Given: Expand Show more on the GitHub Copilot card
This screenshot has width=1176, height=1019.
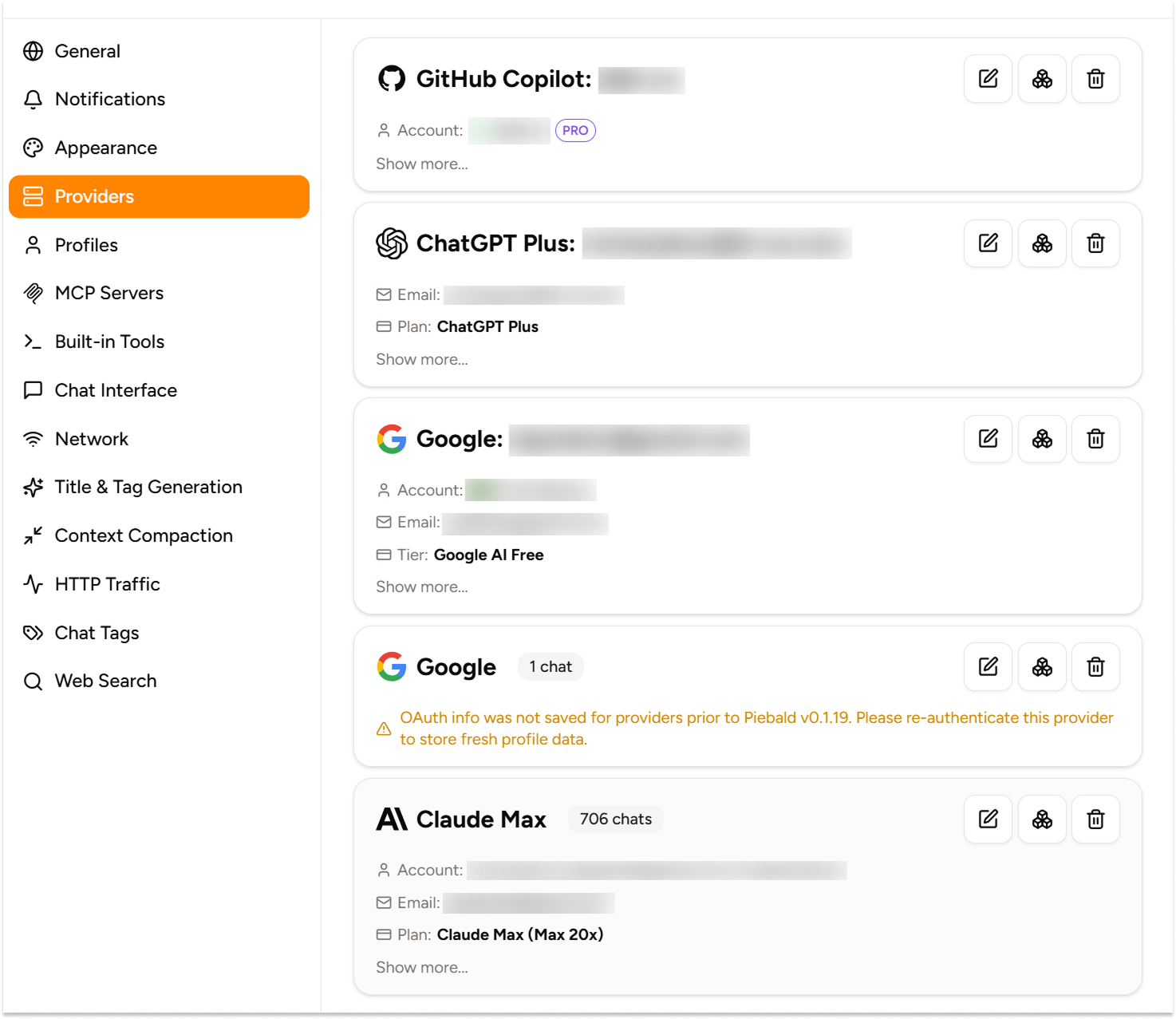Looking at the screenshot, I should pyautogui.click(x=421, y=164).
